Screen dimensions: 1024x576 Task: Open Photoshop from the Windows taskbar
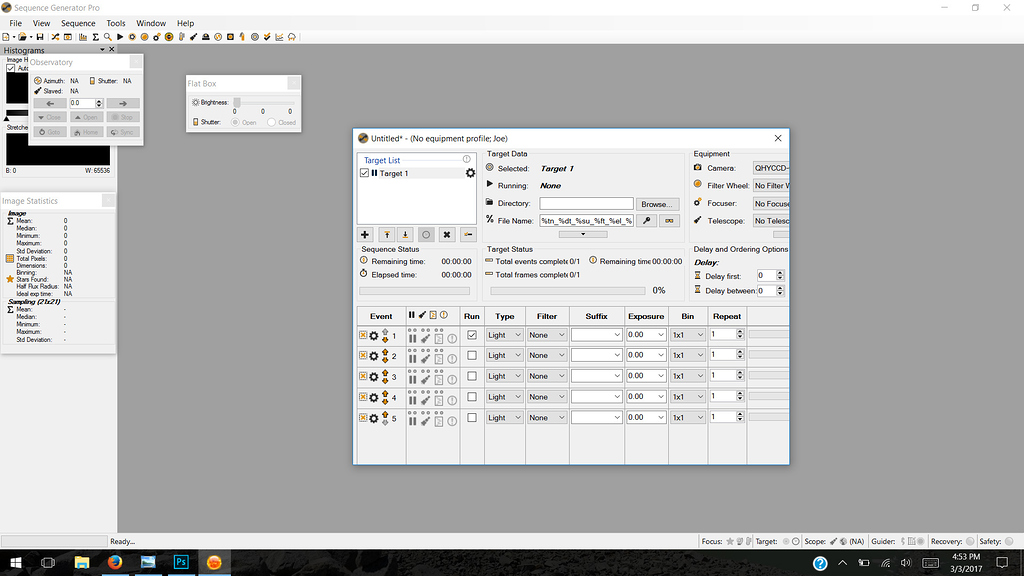[x=181, y=562]
